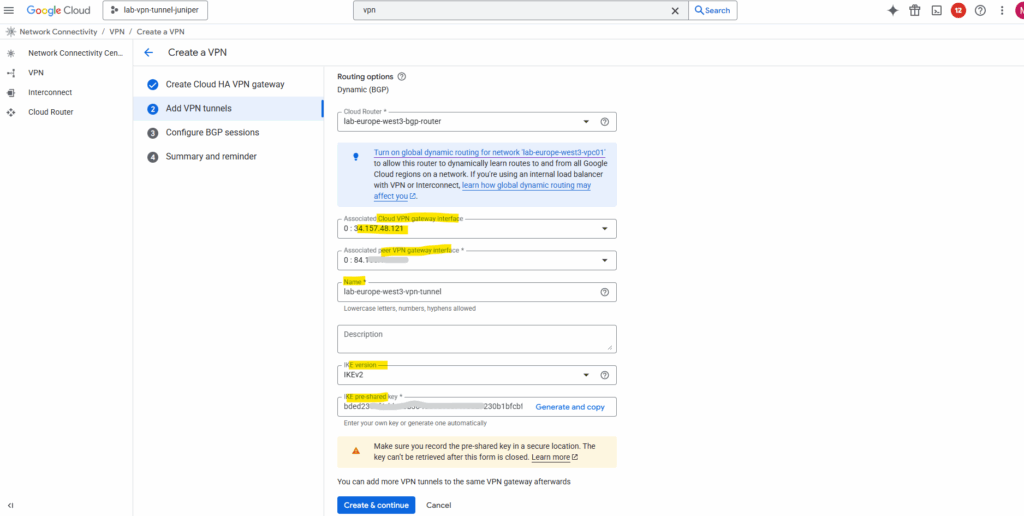Click the help icon in the Cloud Router field

[x=605, y=121]
